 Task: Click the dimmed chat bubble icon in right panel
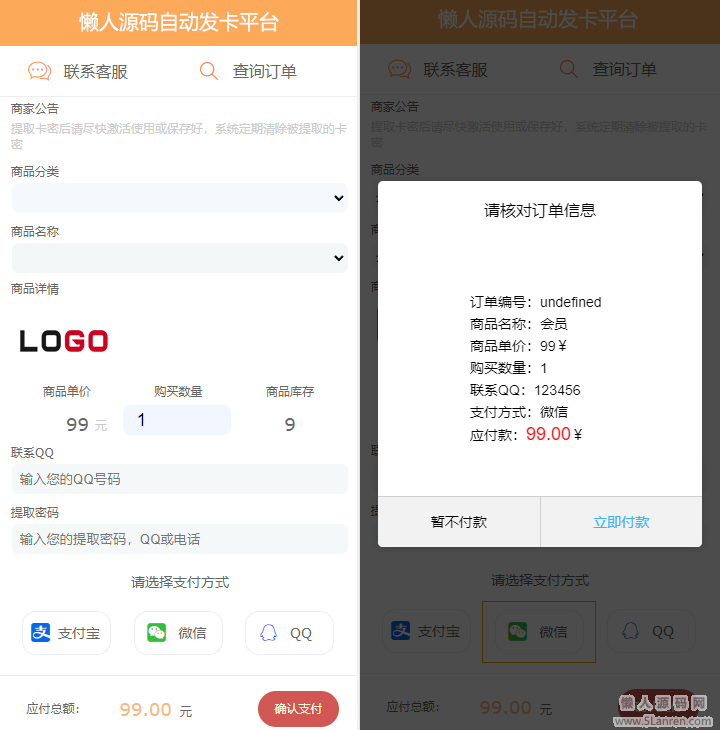pos(399,69)
